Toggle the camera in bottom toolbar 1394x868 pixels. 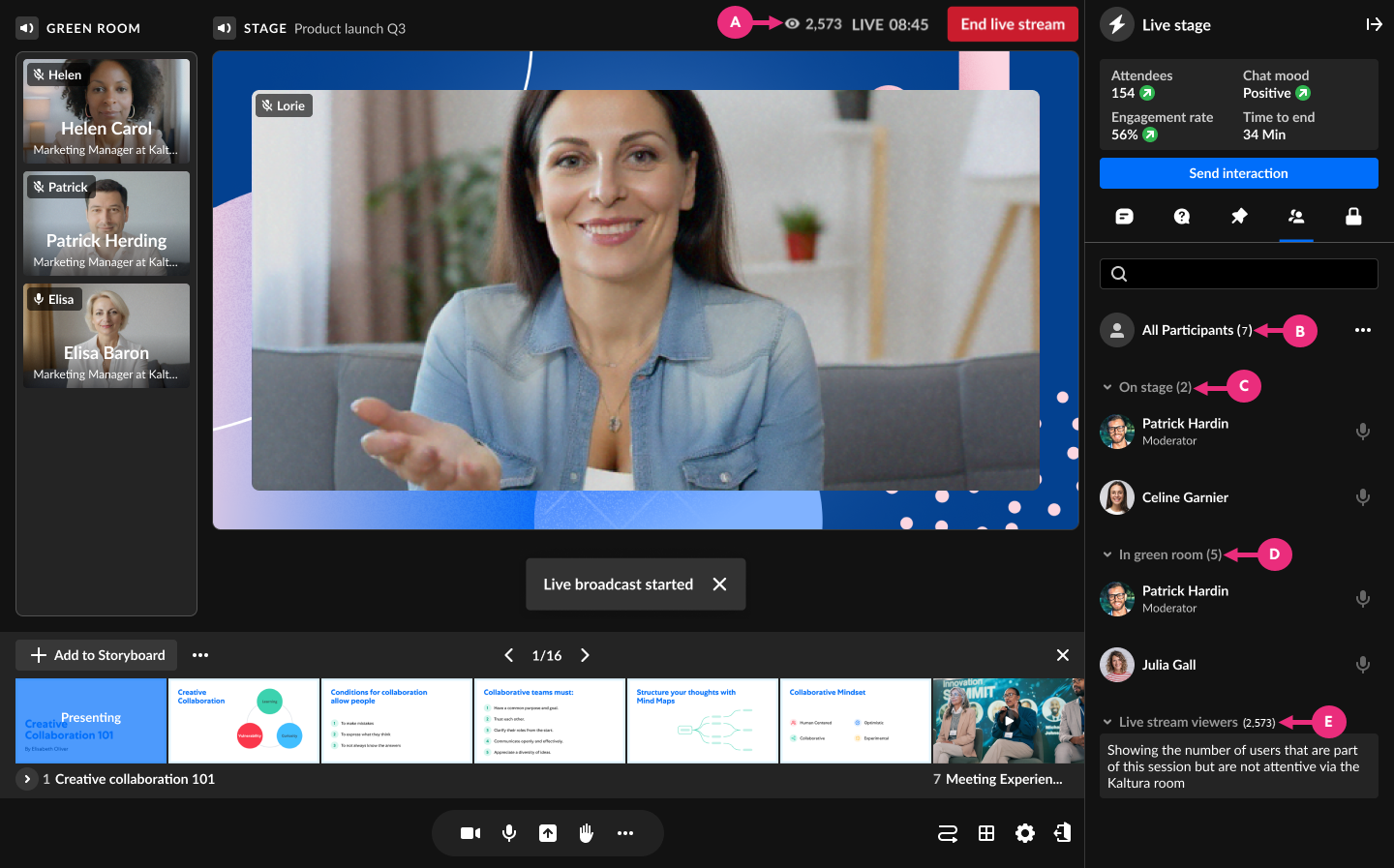[x=470, y=833]
